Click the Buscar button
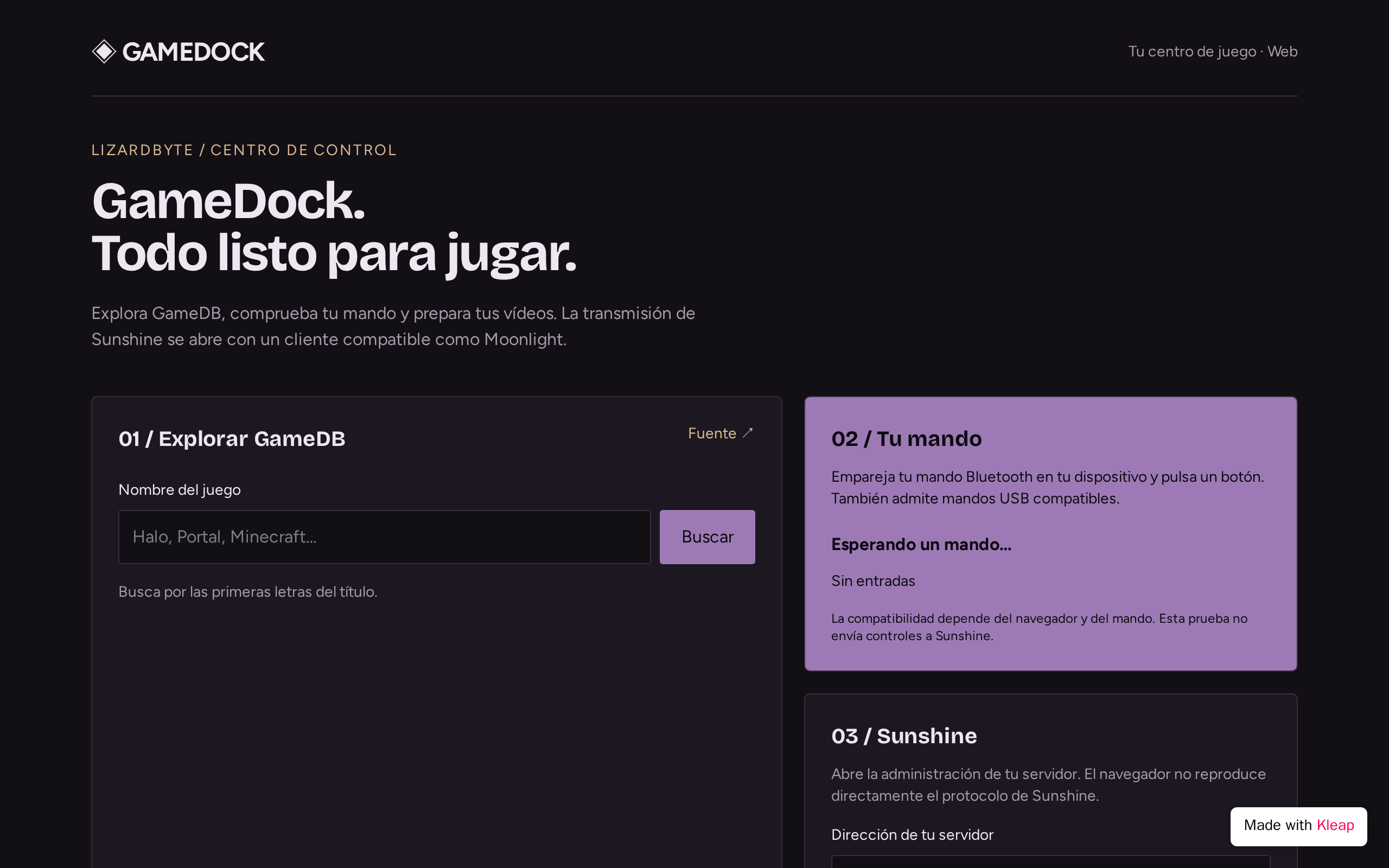Viewport: 1389px width, 868px height. point(707,537)
